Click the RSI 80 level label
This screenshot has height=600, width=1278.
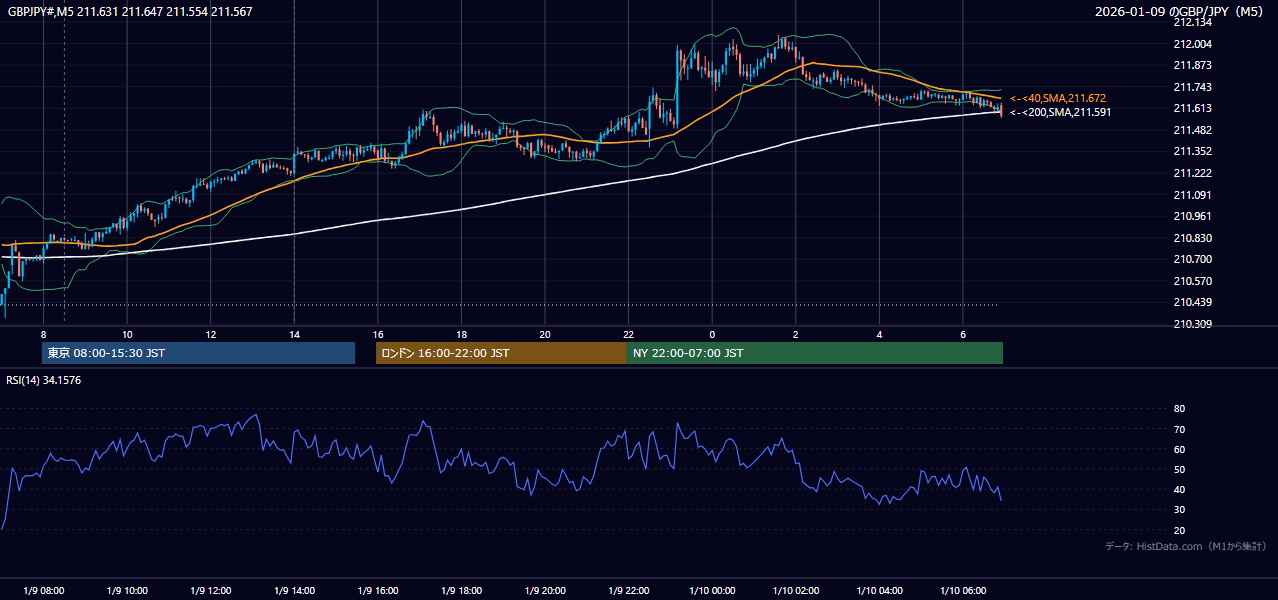pyautogui.click(x=1179, y=409)
